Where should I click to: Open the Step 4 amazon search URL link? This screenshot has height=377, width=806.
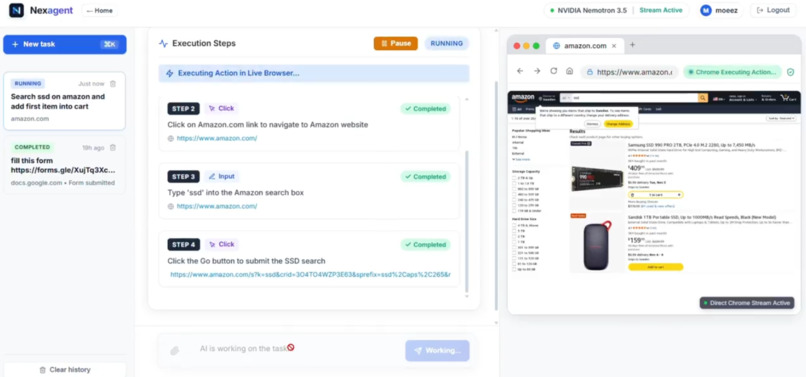310,275
